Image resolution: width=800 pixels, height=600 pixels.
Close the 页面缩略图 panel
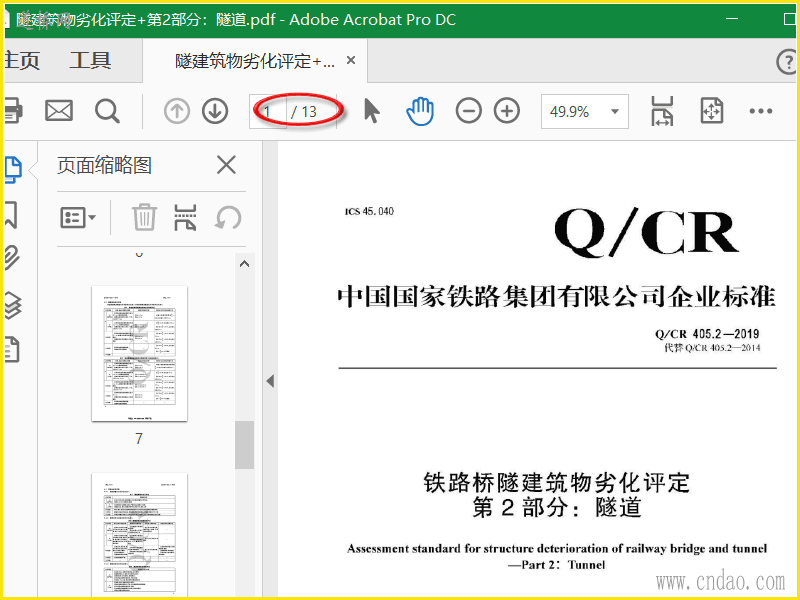point(226,165)
